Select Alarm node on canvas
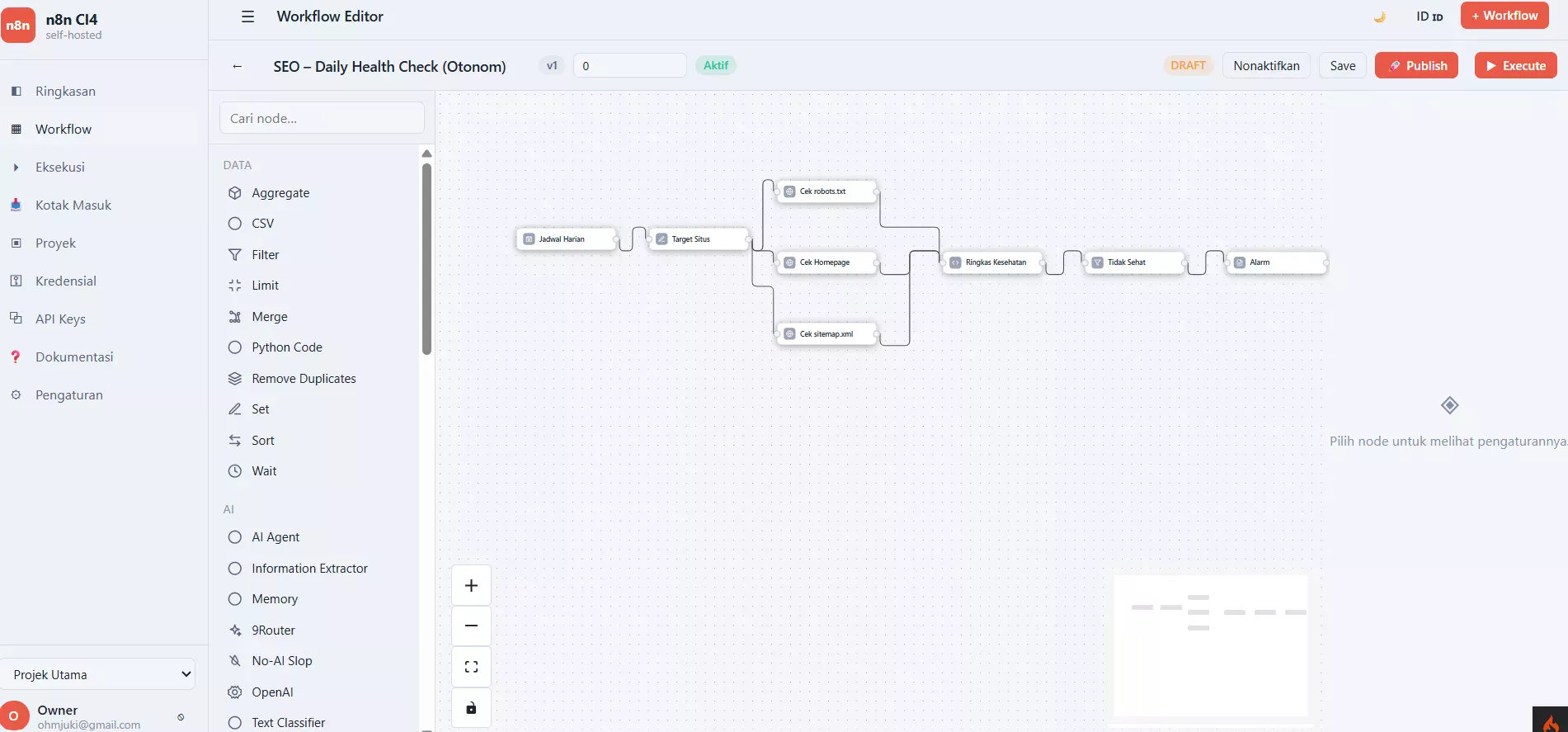Image resolution: width=1568 pixels, height=732 pixels. point(1276,262)
